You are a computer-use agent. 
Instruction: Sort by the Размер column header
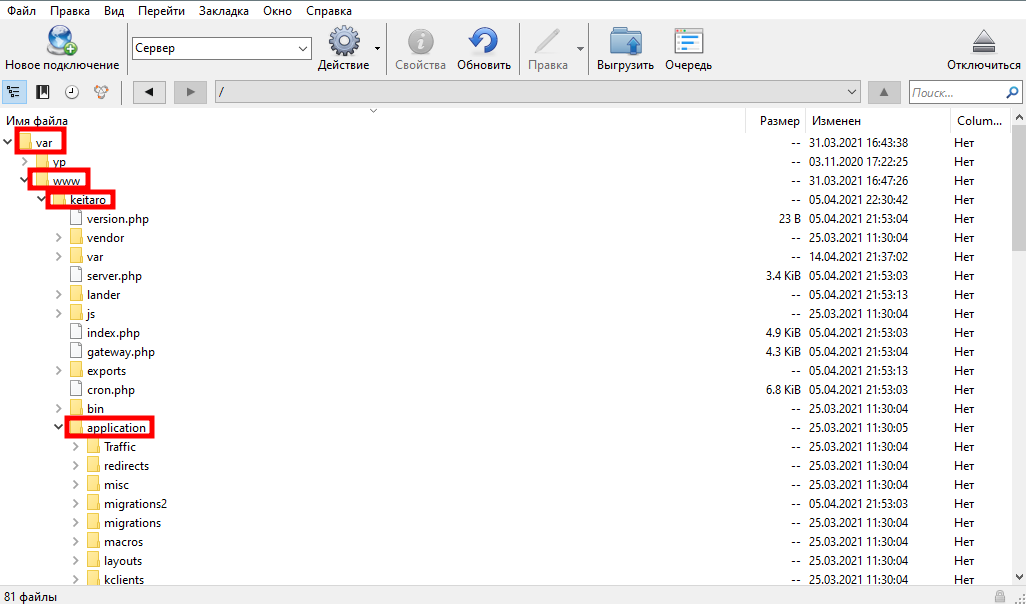[778, 121]
